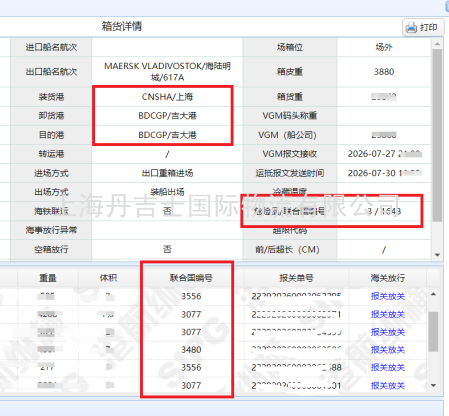Viewport: 449px width, 416px height.
Task: Click the up arrow of the cargo list scrollbar
Action: [x=433, y=294]
